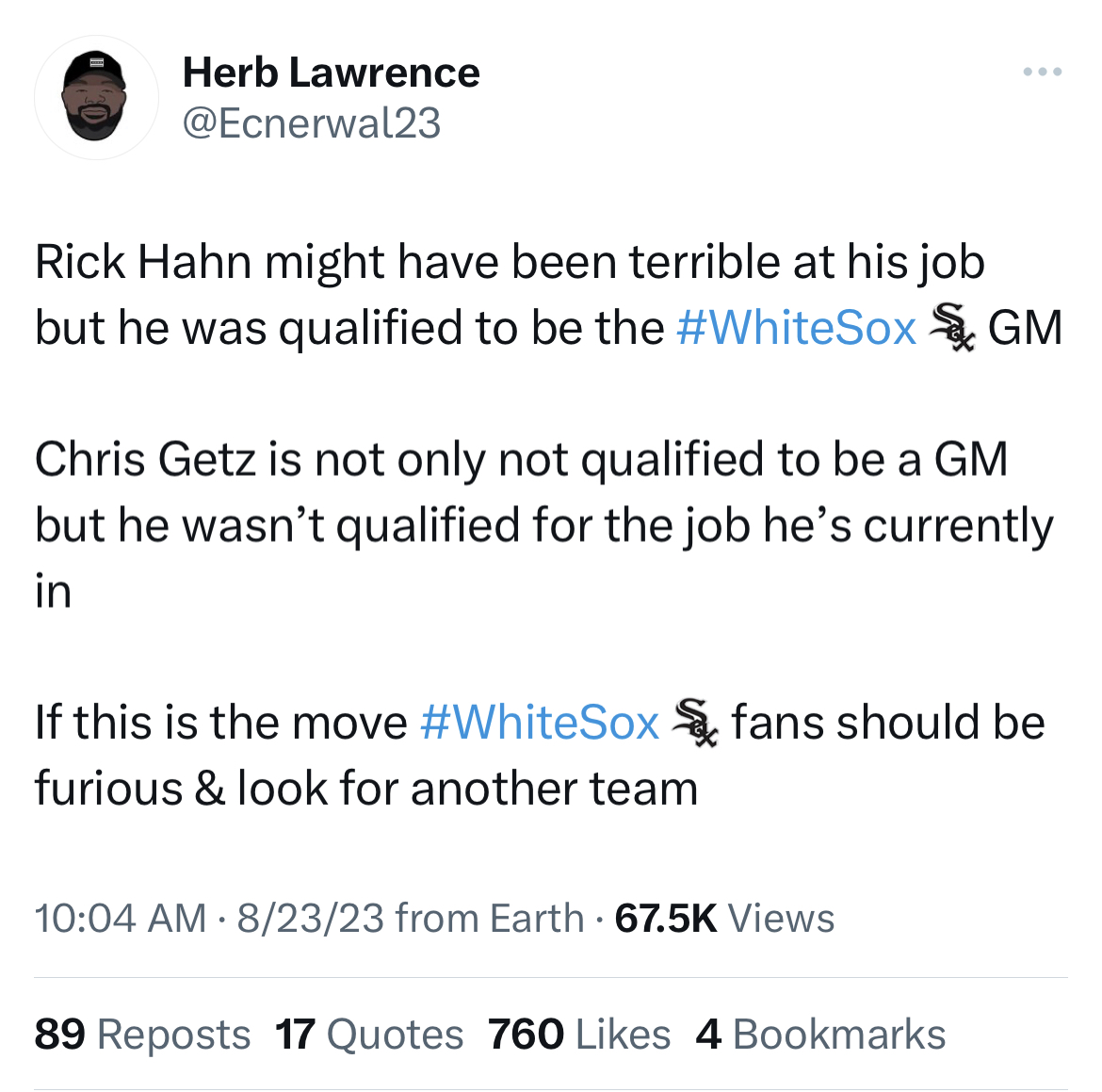Click the Herb Lawrence display name
Image resolution: width=1102 pixels, height=1092 pixels.
(x=331, y=73)
